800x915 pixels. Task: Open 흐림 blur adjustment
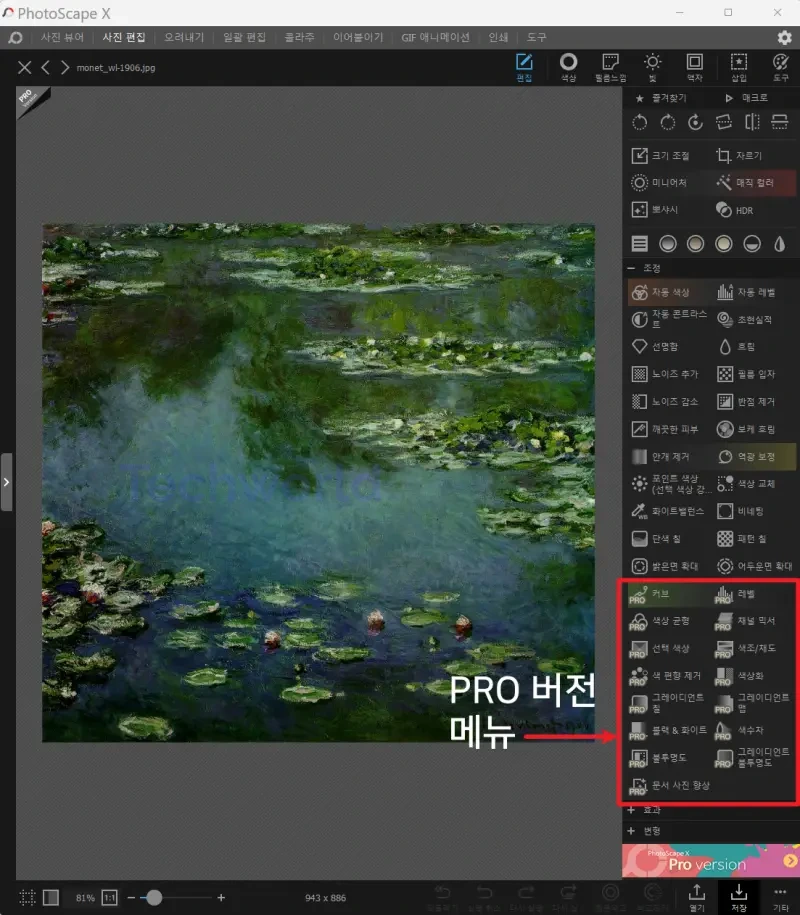(x=736, y=347)
